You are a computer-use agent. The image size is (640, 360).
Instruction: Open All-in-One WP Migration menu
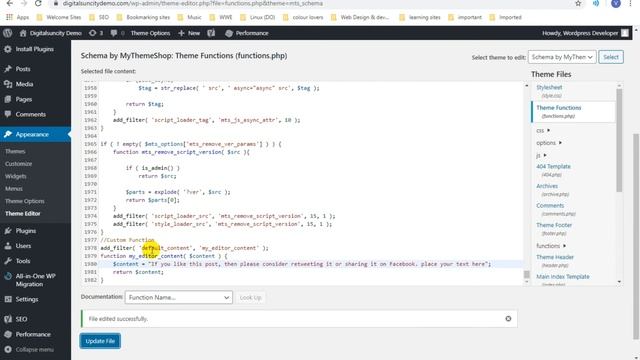(x=35, y=280)
